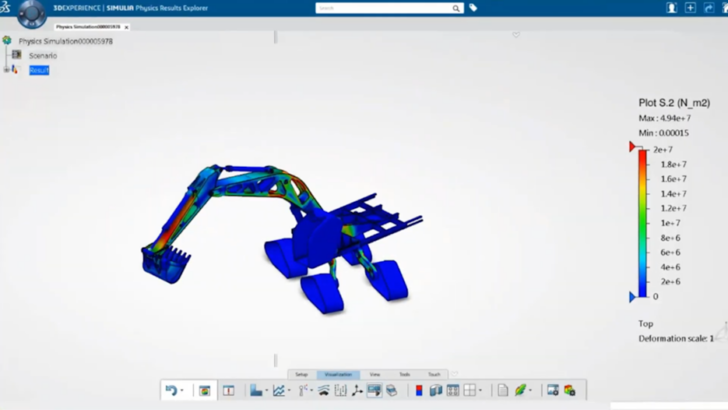Click the 3DS logo in top-left corner
The height and width of the screenshot is (410, 728).
click(6, 7)
